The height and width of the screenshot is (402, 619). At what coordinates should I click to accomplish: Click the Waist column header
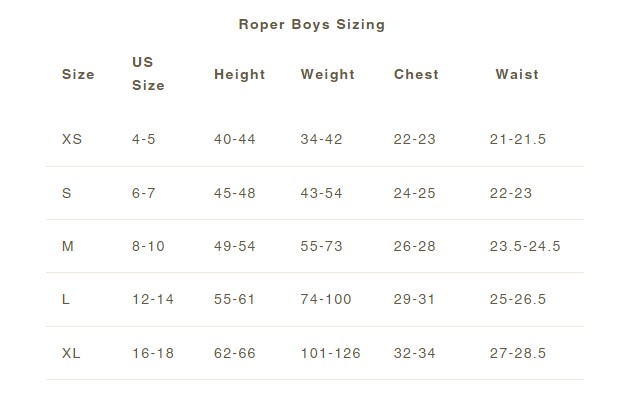tap(517, 74)
